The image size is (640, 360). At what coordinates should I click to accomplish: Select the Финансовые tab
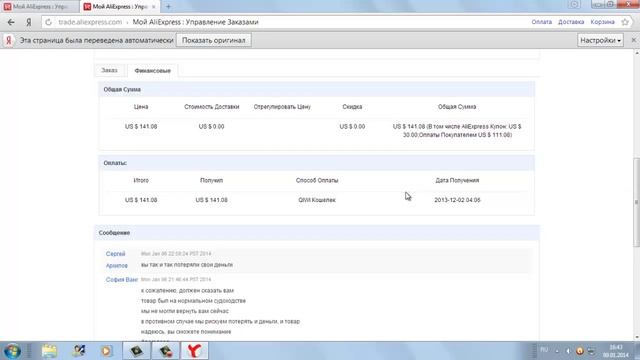point(153,71)
